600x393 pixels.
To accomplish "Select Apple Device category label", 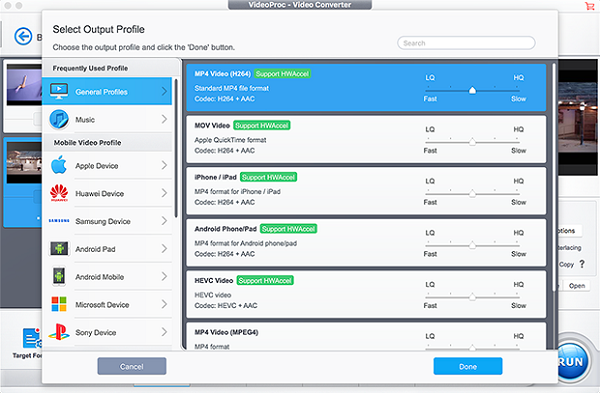I will coord(97,166).
